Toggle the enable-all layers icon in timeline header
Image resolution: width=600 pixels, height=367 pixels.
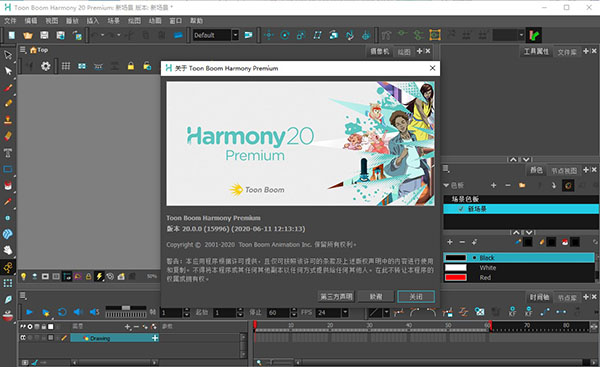coord(23,326)
